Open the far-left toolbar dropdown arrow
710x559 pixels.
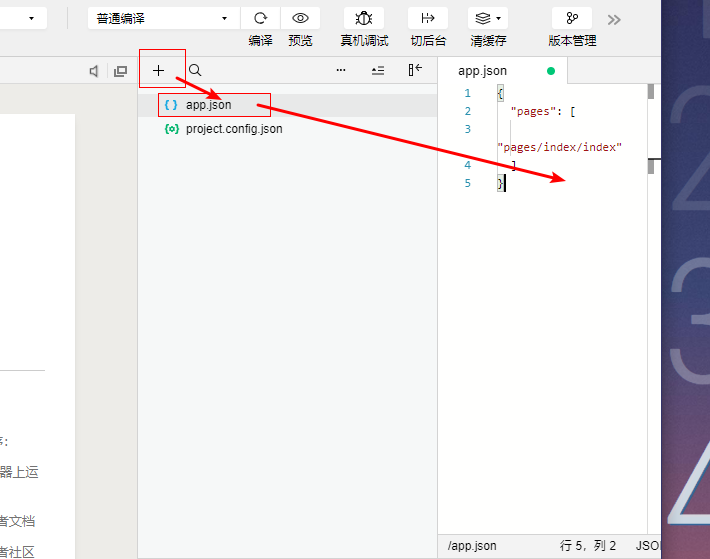[x=31, y=19]
